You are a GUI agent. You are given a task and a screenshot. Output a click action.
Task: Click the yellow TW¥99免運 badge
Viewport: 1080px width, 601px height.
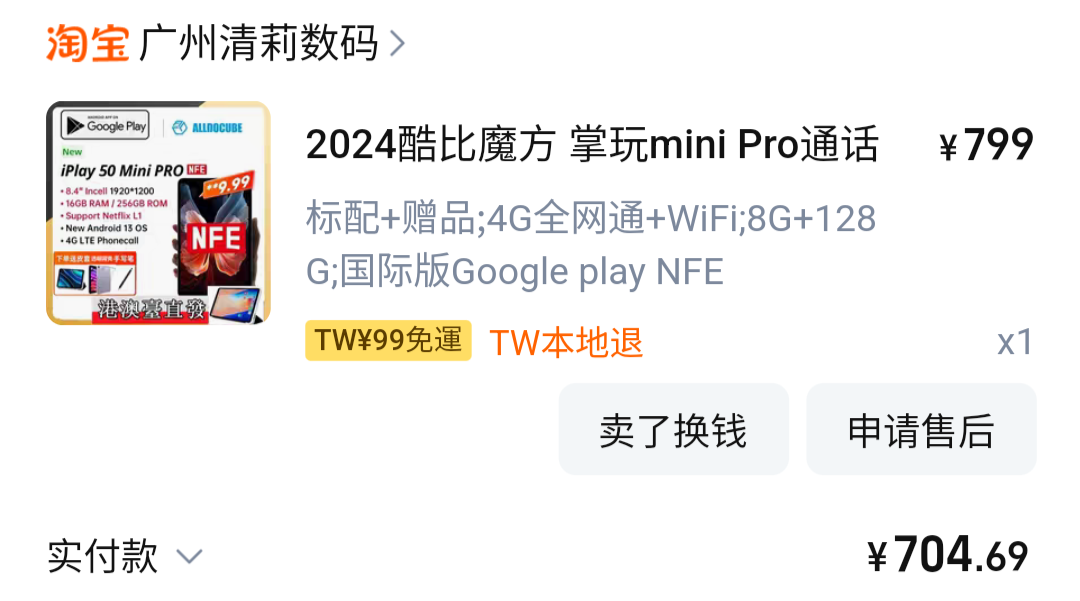tap(388, 340)
